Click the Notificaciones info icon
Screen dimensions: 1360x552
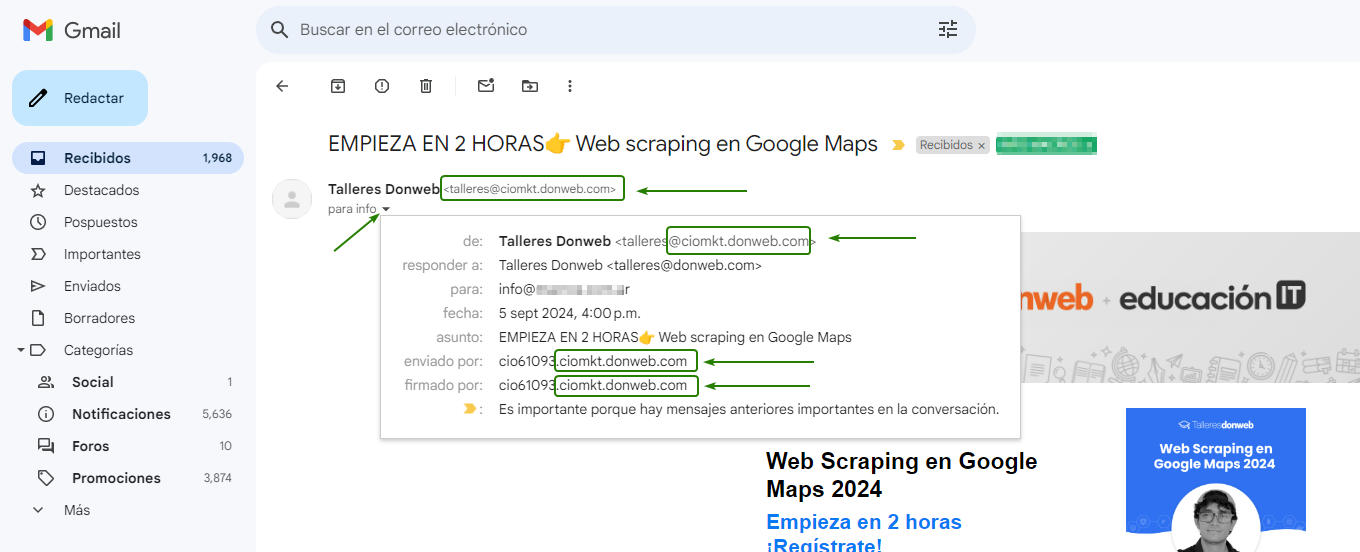pos(46,414)
